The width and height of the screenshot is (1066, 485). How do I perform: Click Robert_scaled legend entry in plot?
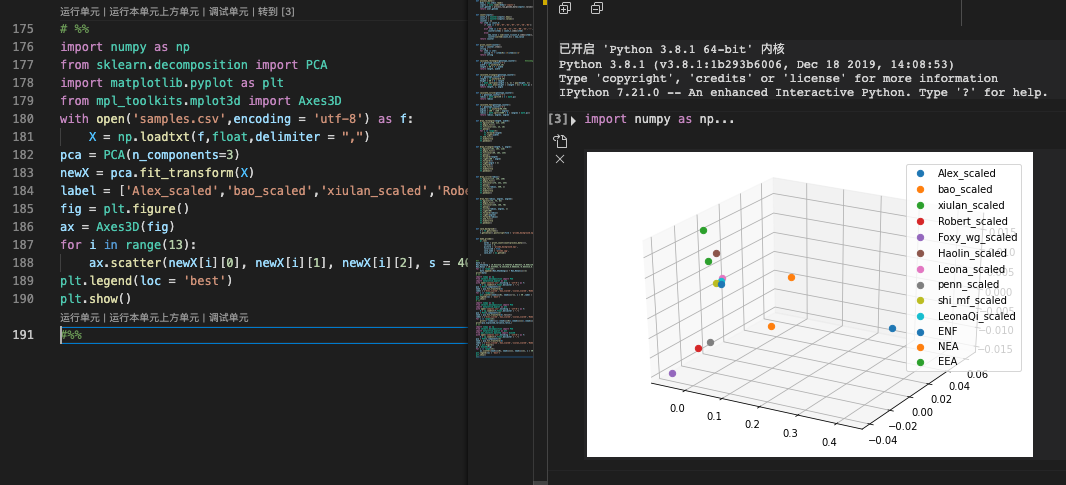point(972,221)
